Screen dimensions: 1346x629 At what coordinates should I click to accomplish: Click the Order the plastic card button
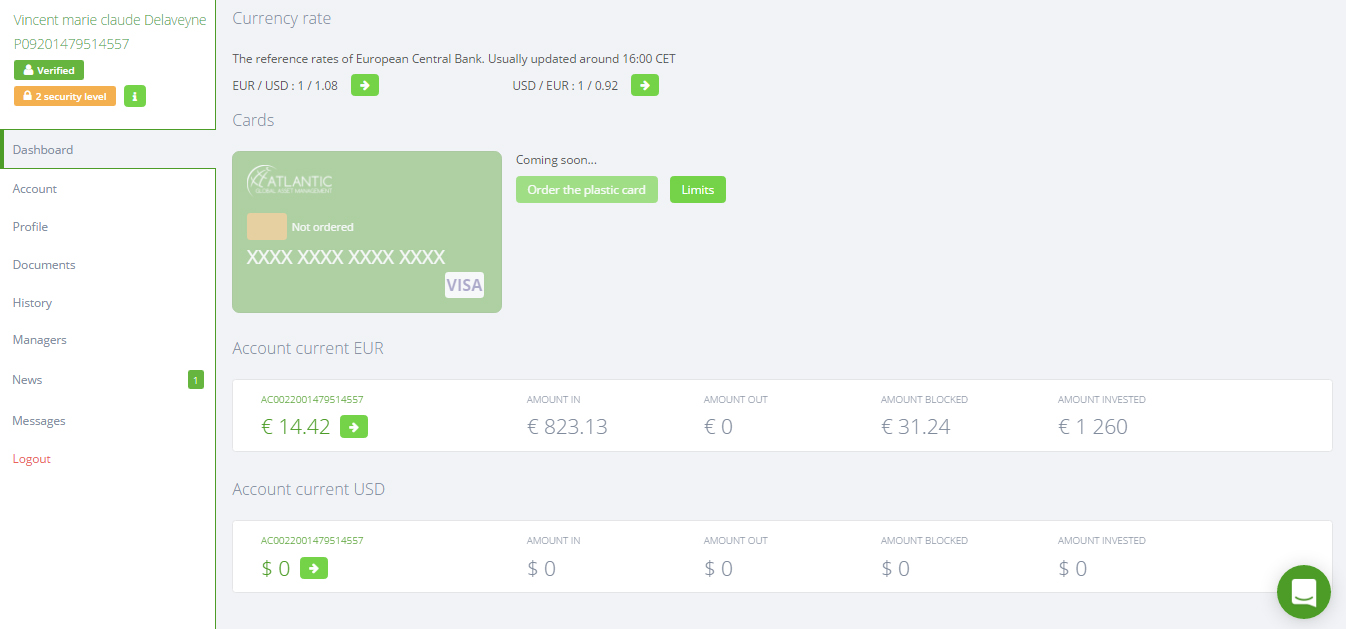coord(587,190)
